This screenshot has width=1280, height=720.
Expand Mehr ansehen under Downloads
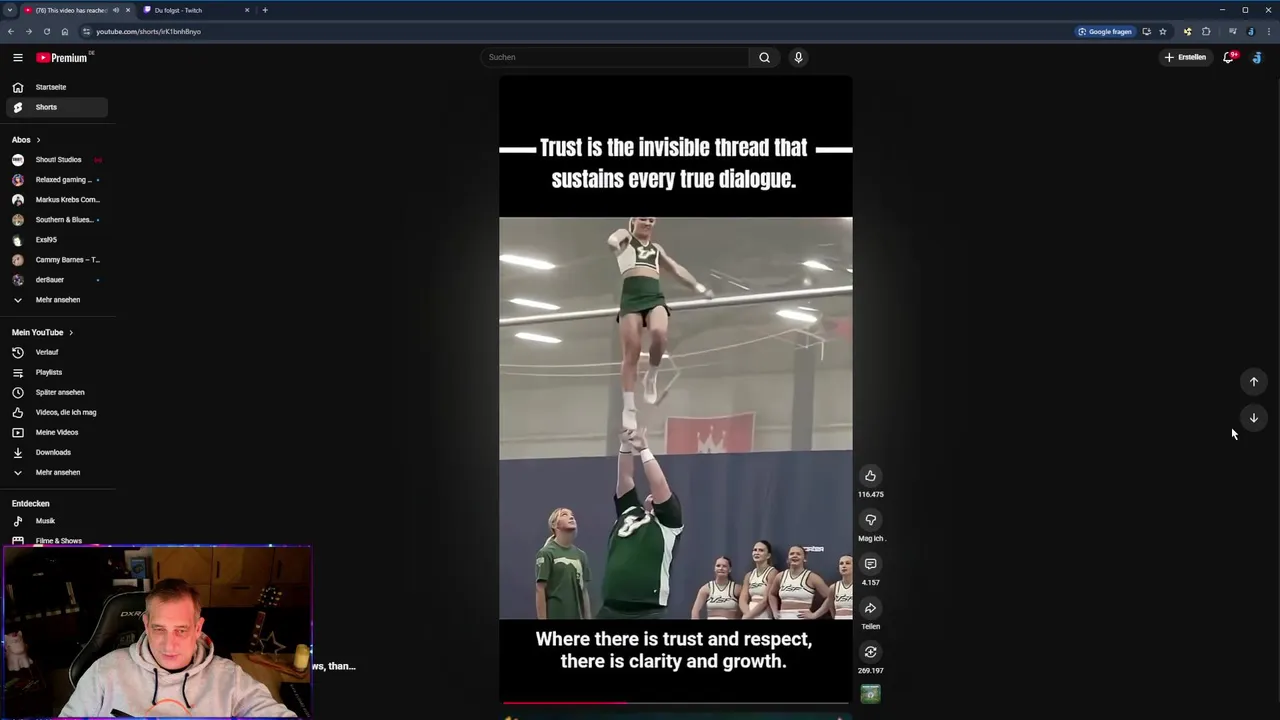coord(56,472)
